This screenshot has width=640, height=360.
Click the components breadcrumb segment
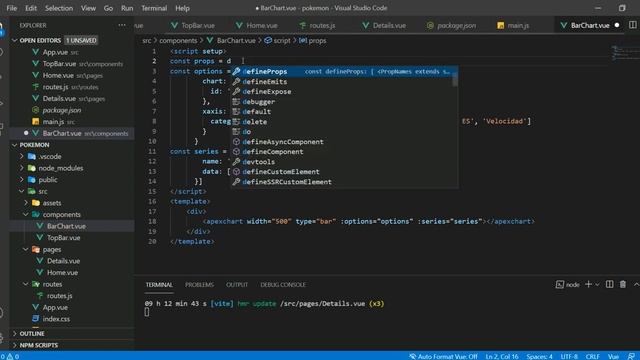click(x=178, y=40)
